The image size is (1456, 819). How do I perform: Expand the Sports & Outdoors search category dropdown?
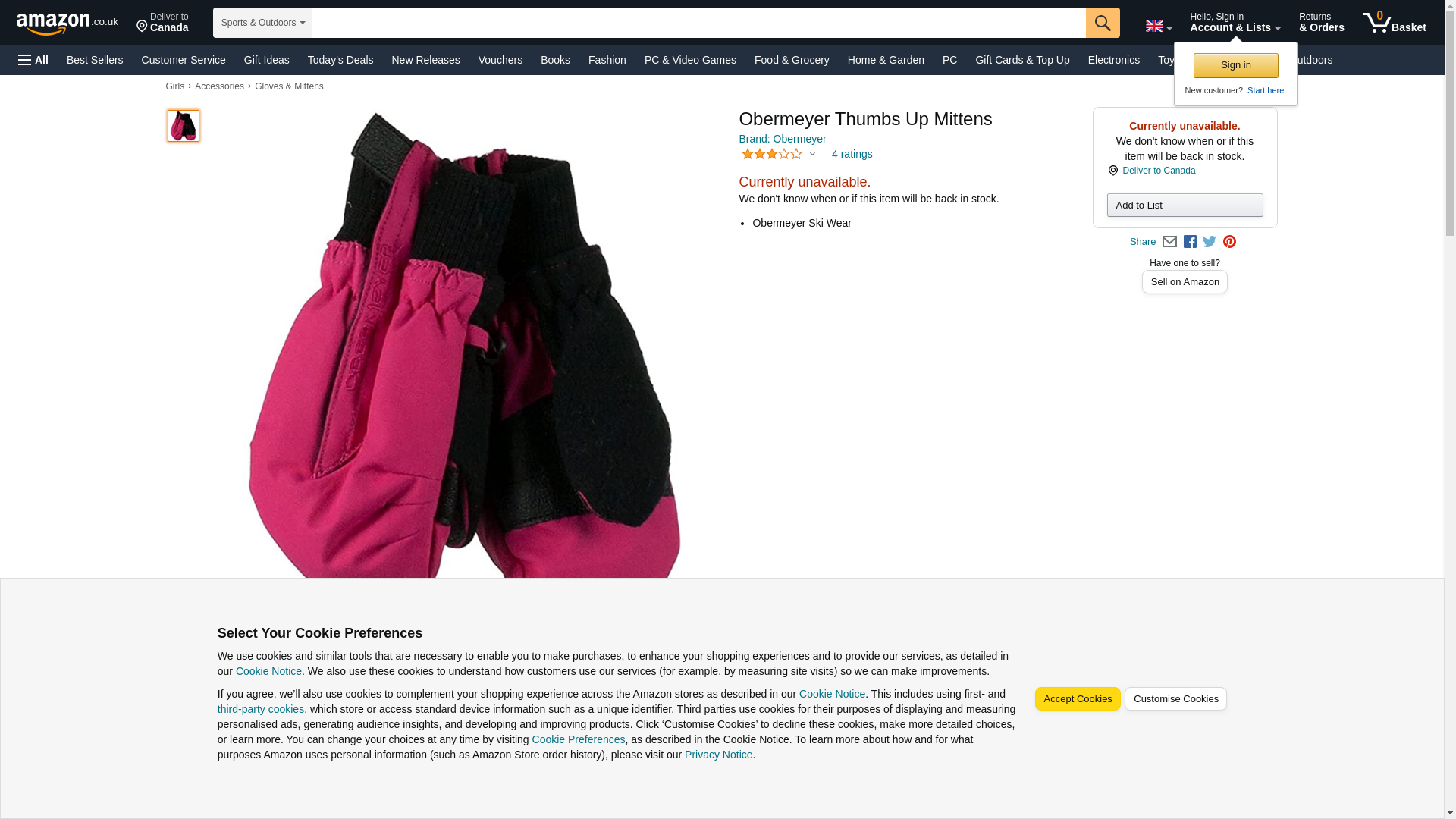click(262, 23)
